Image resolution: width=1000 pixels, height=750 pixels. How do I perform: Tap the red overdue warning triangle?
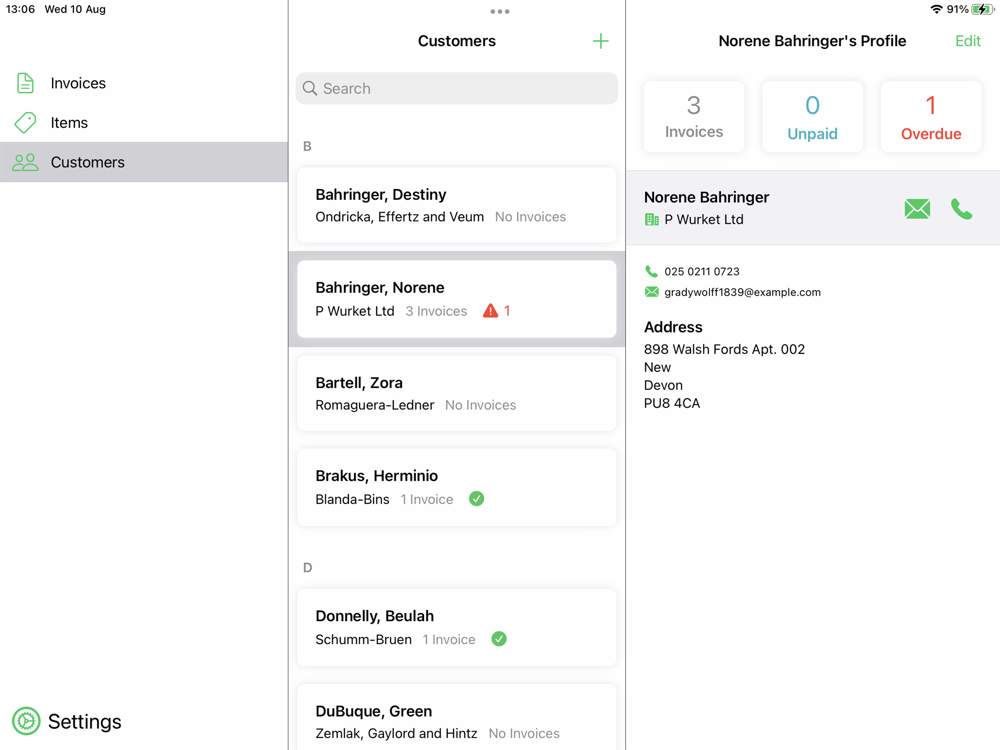[490, 311]
